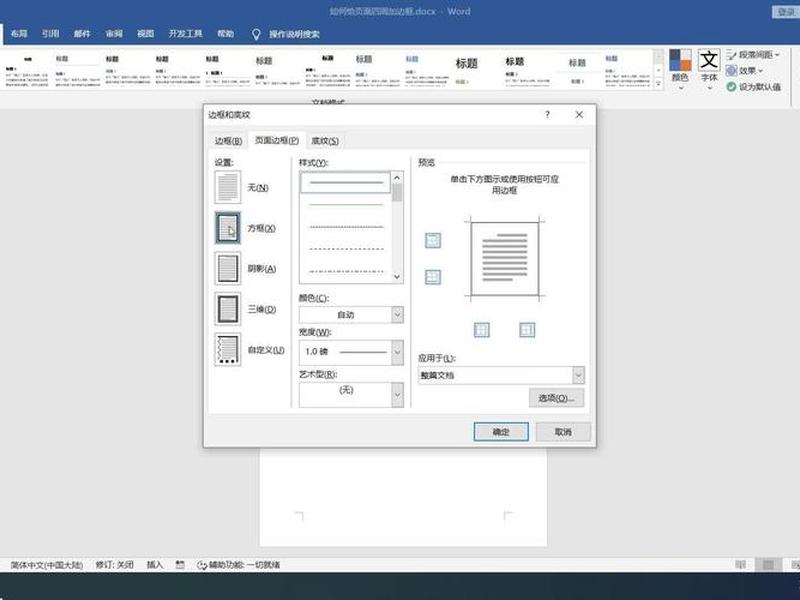Toggle the bottom border button in preview
The width and height of the screenshot is (800, 600).
click(x=433, y=277)
